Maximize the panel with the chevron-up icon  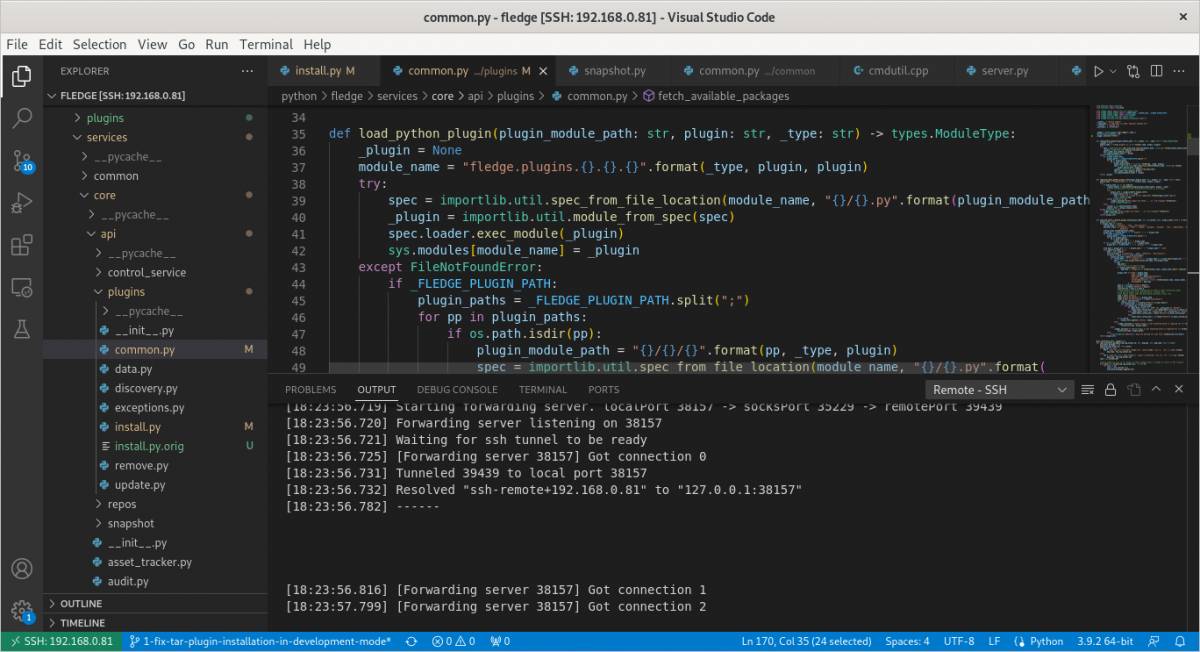[1157, 389]
